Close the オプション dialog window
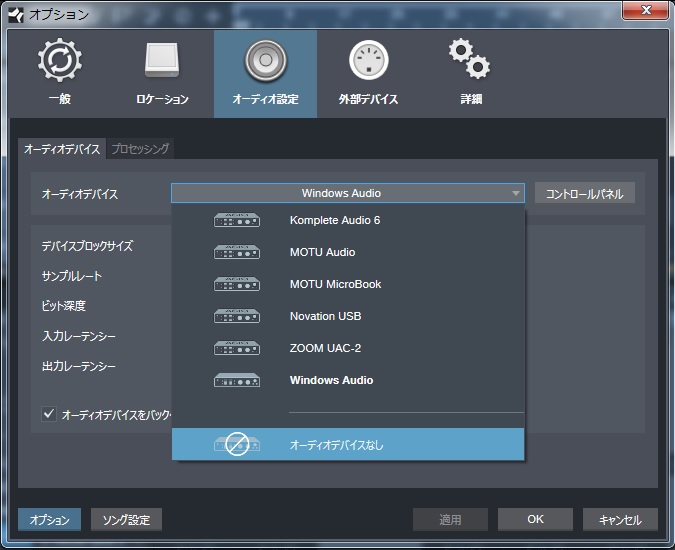 pos(646,10)
